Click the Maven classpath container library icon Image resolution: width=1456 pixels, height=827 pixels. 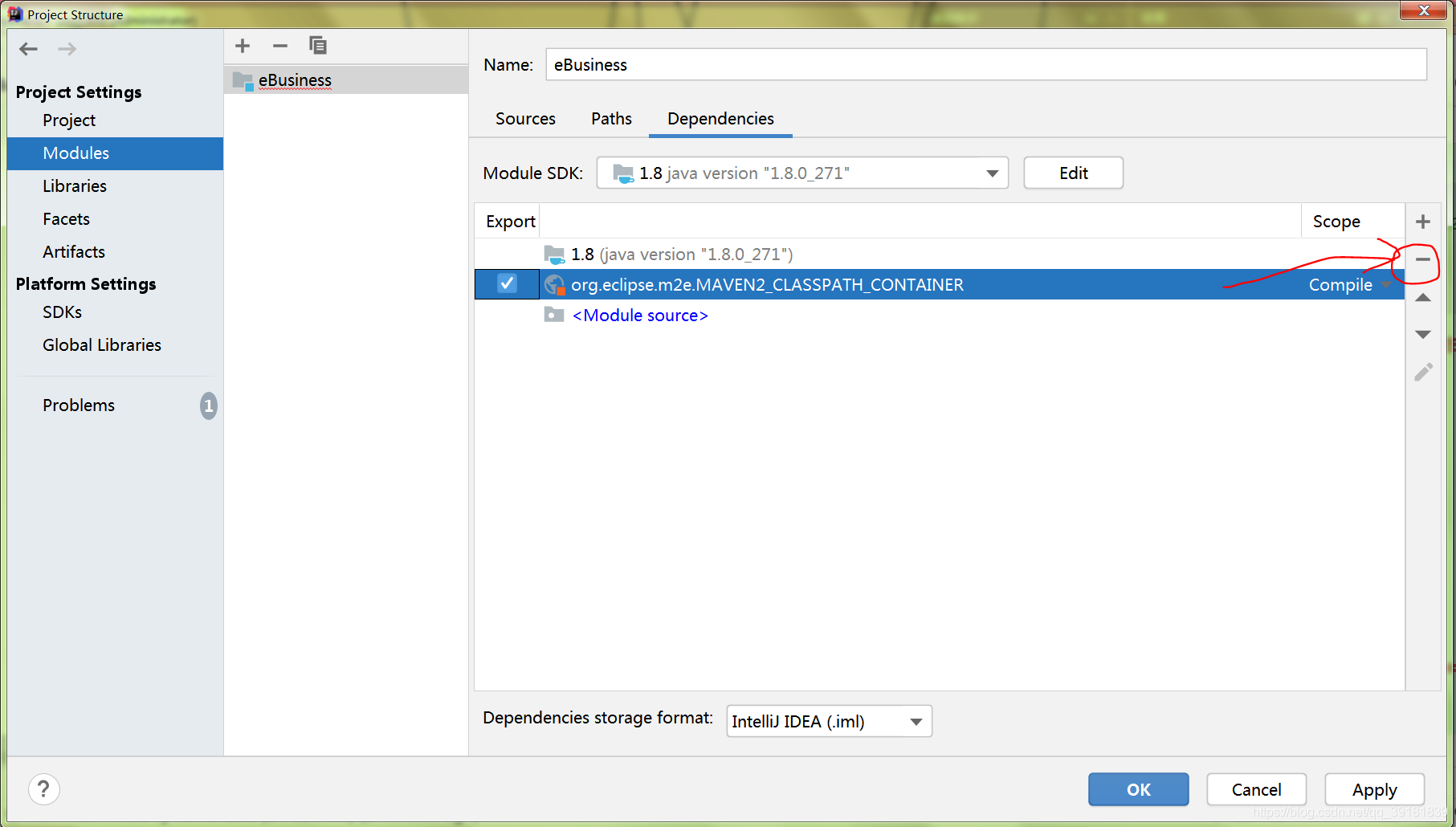pyautogui.click(x=554, y=284)
